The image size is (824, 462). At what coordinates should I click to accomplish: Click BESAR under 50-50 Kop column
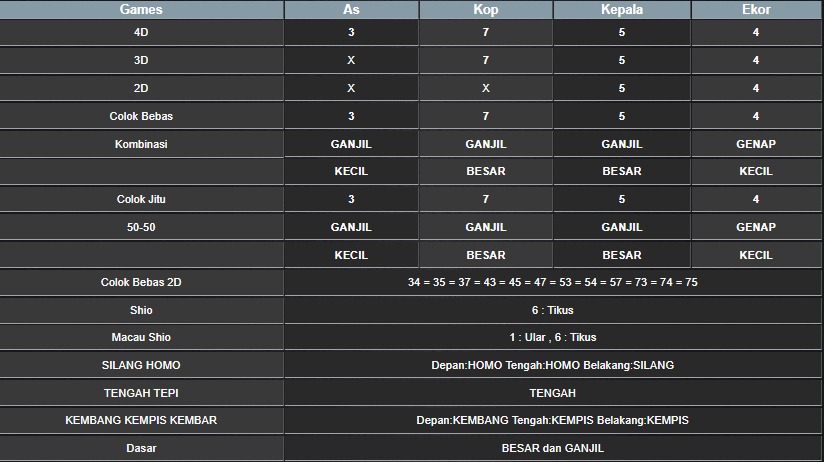click(x=486, y=255)
